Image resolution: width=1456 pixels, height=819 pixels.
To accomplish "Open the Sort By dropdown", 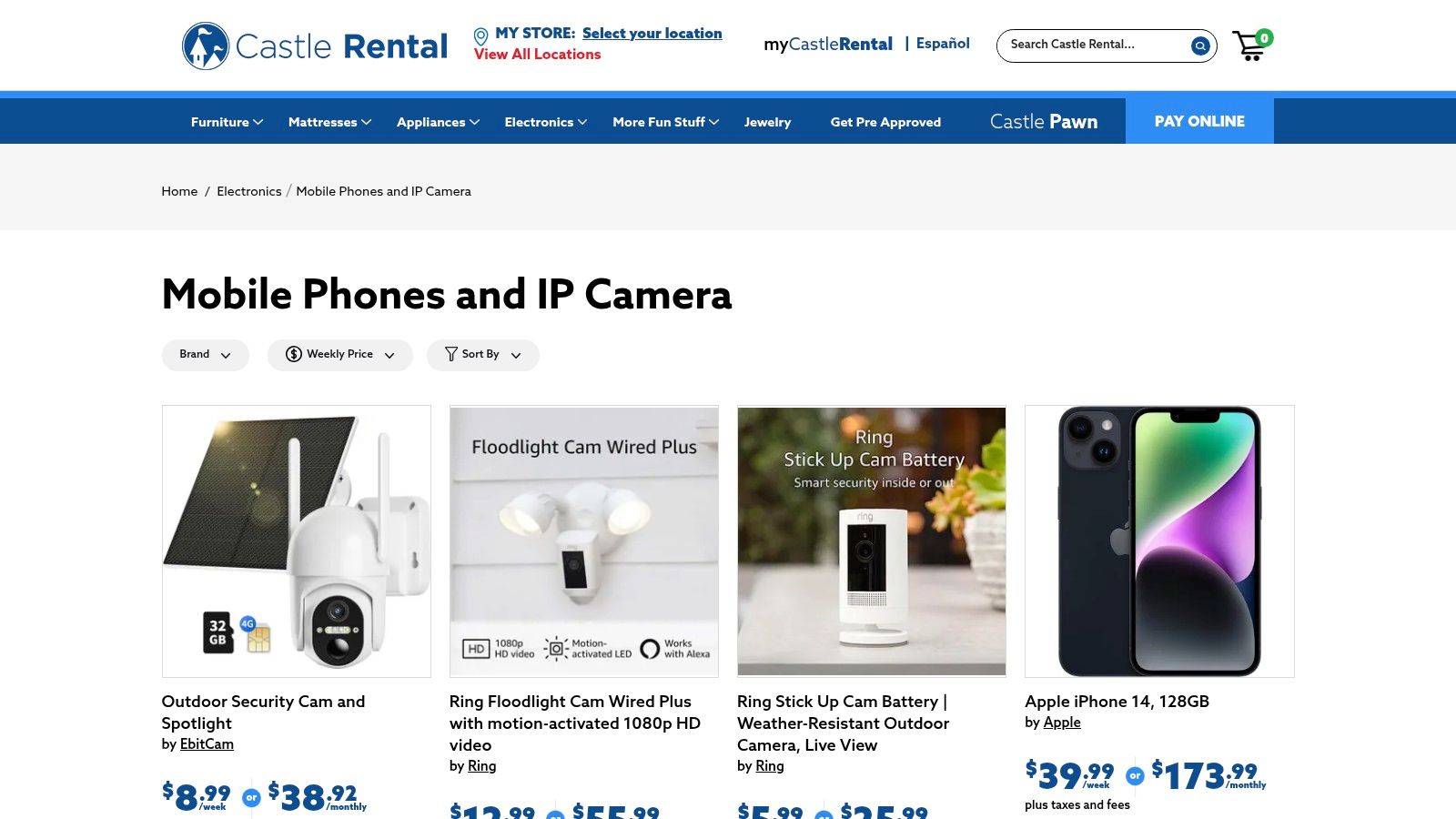I will (482, 355).
